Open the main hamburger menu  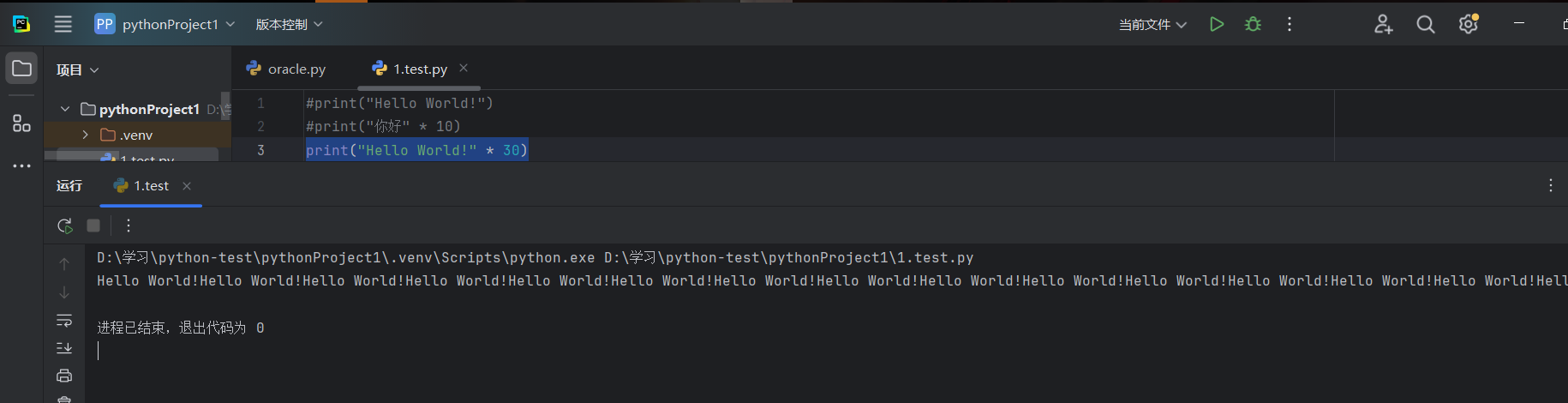pos(63,24)
